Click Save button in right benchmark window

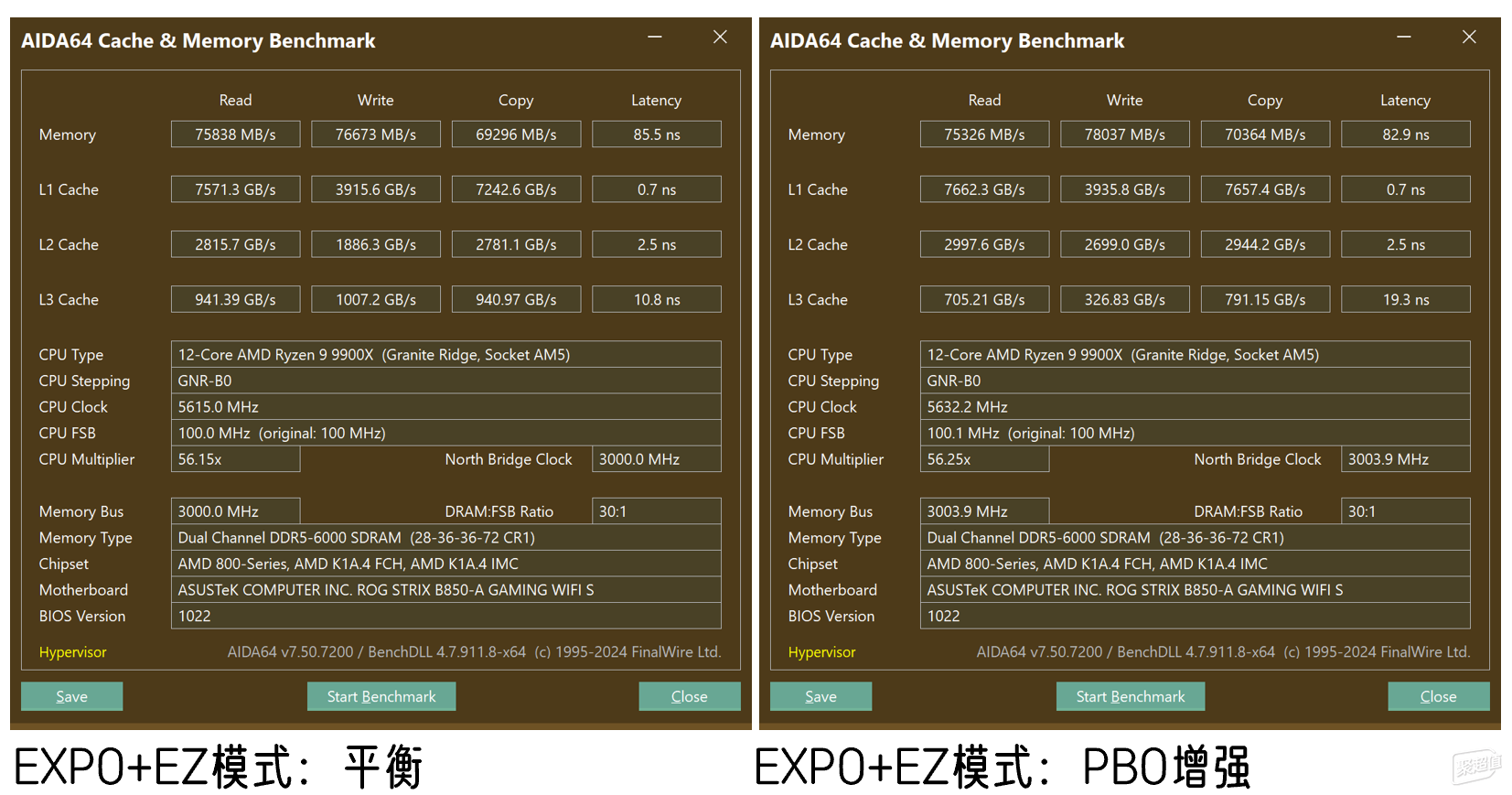pyautogui.click(x=820, y=696)
